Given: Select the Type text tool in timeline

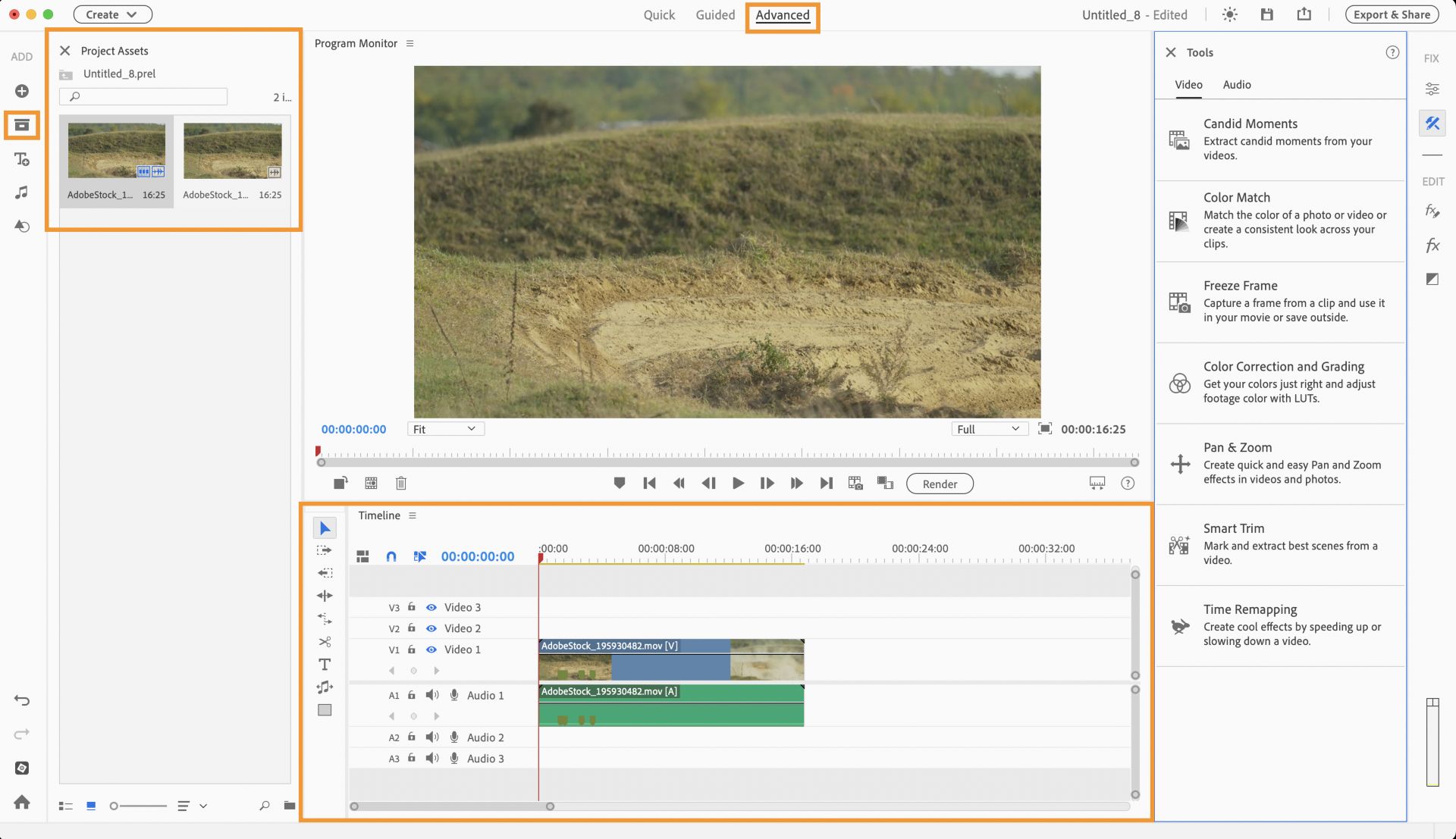Looking at the screenshot, I should pyautogui.click(x=325, y=665).
